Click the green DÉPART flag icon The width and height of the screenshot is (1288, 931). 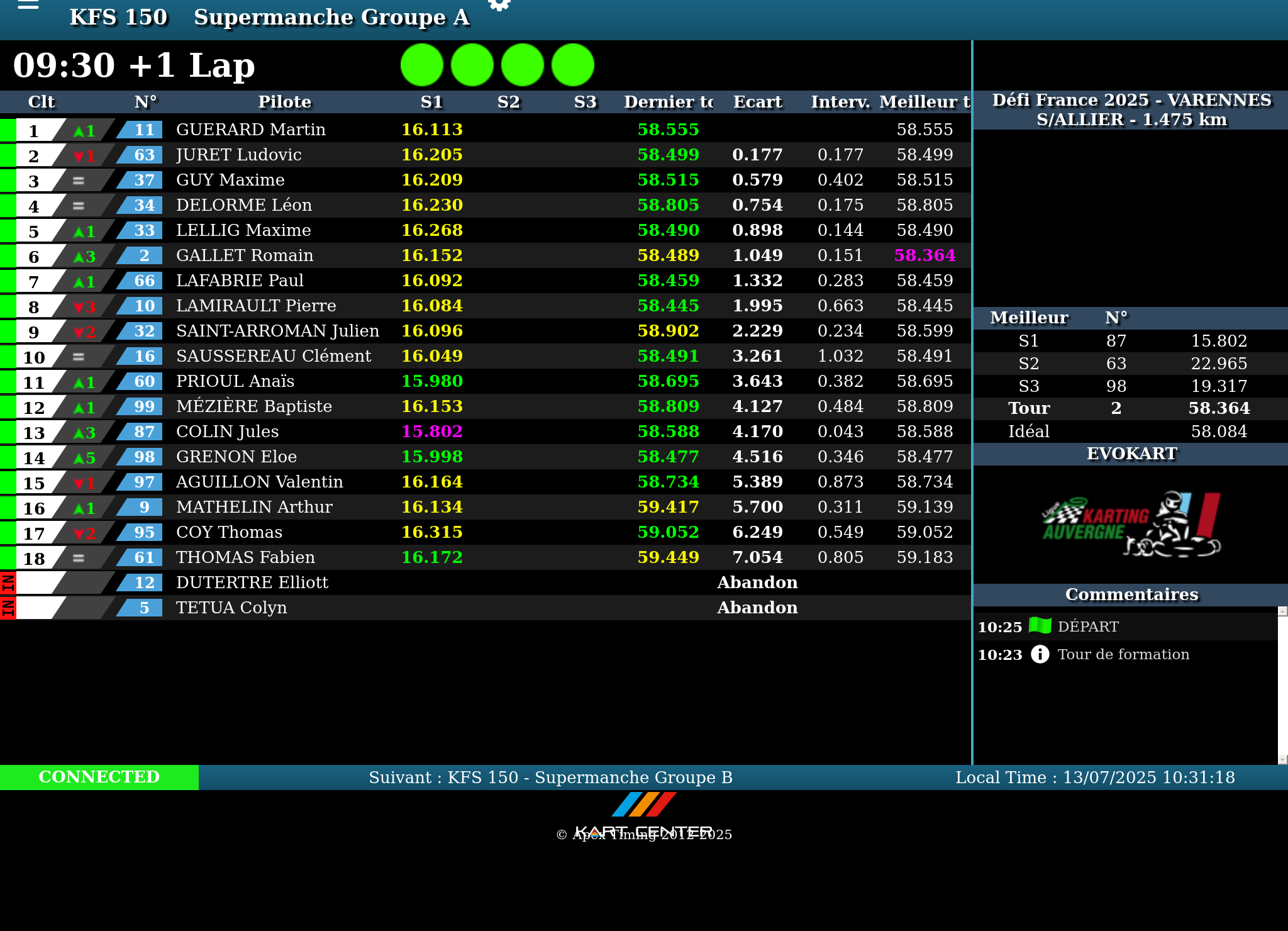coord(1040,626)
